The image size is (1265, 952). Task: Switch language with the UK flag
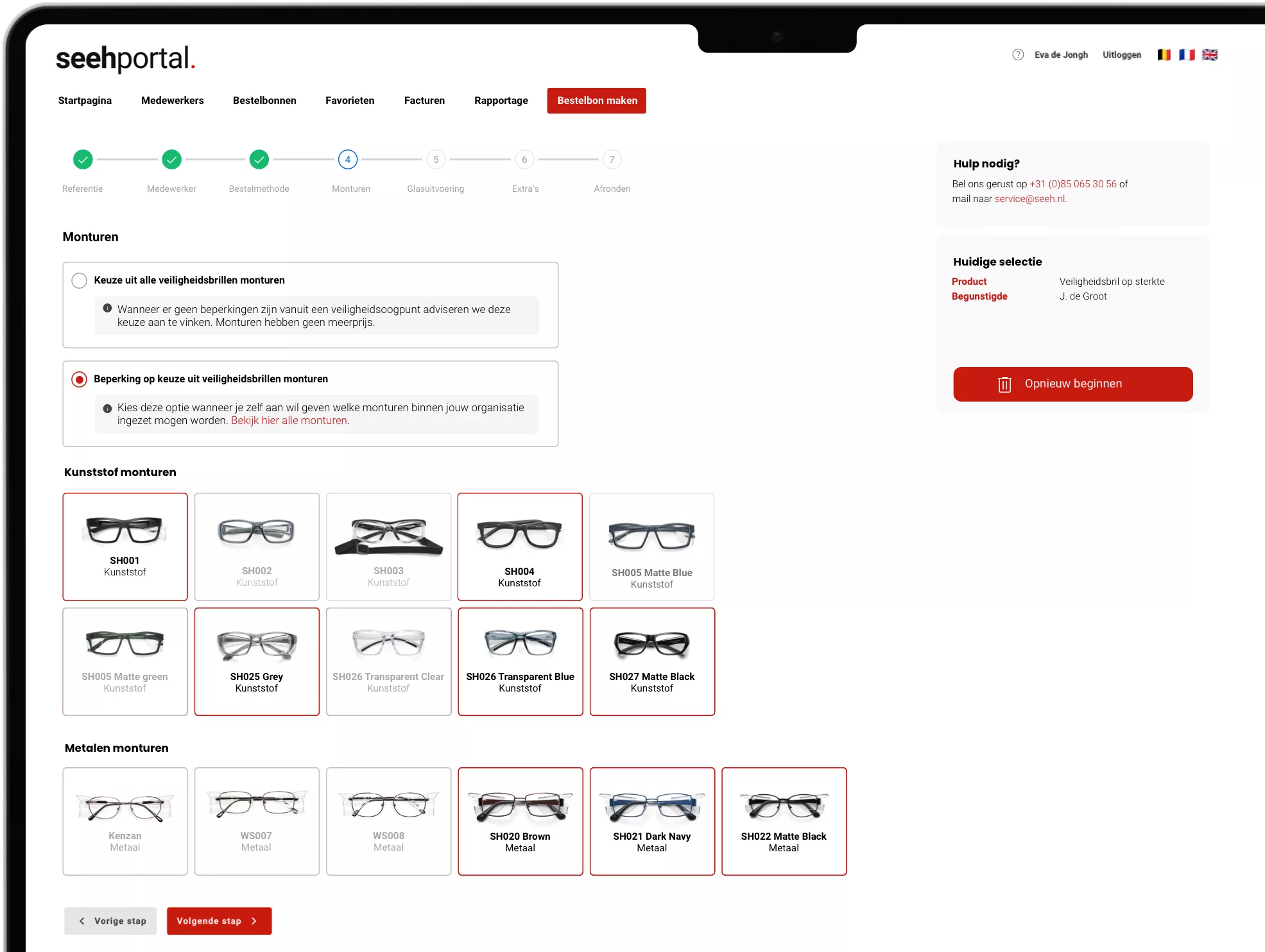[x=1210, y=55]
